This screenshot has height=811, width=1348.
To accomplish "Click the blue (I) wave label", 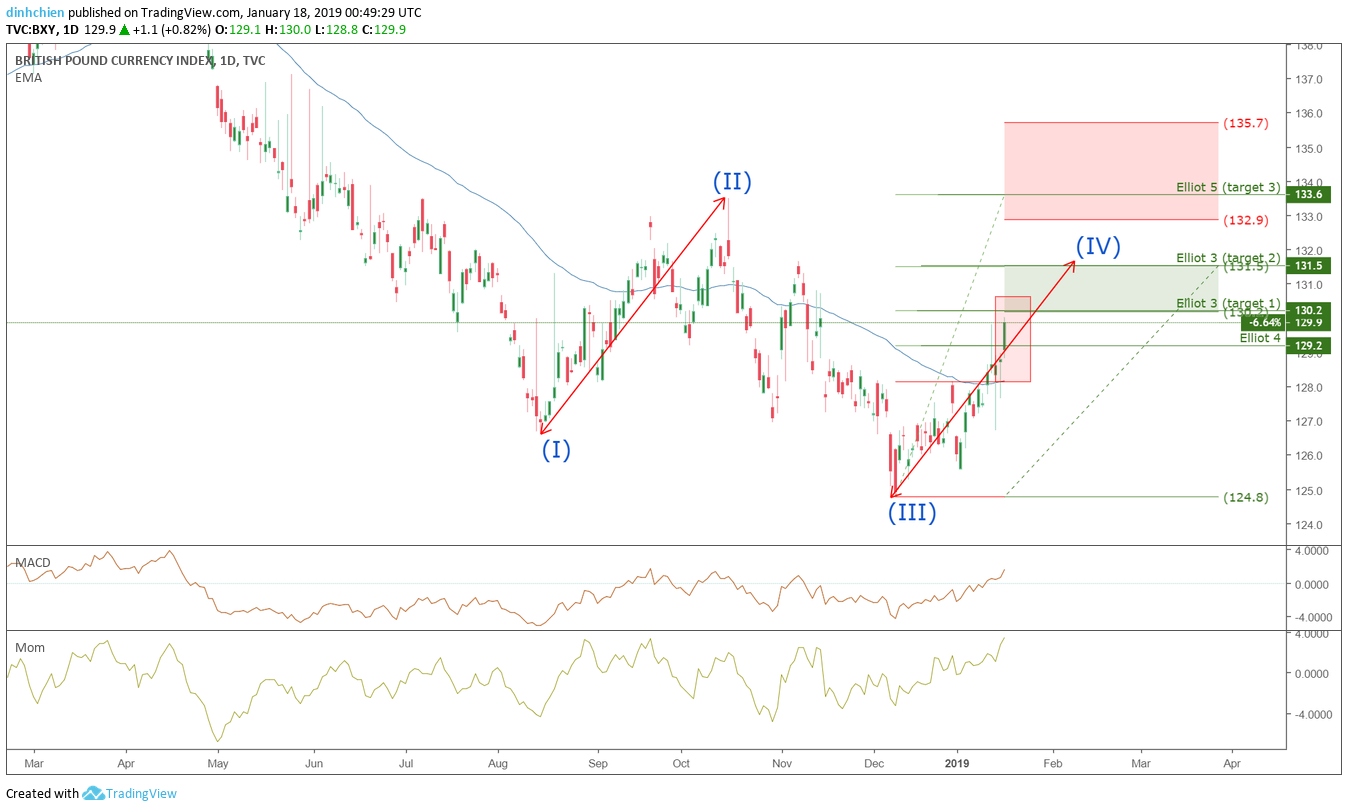I will pyautogui.click(x=556, y=449).
